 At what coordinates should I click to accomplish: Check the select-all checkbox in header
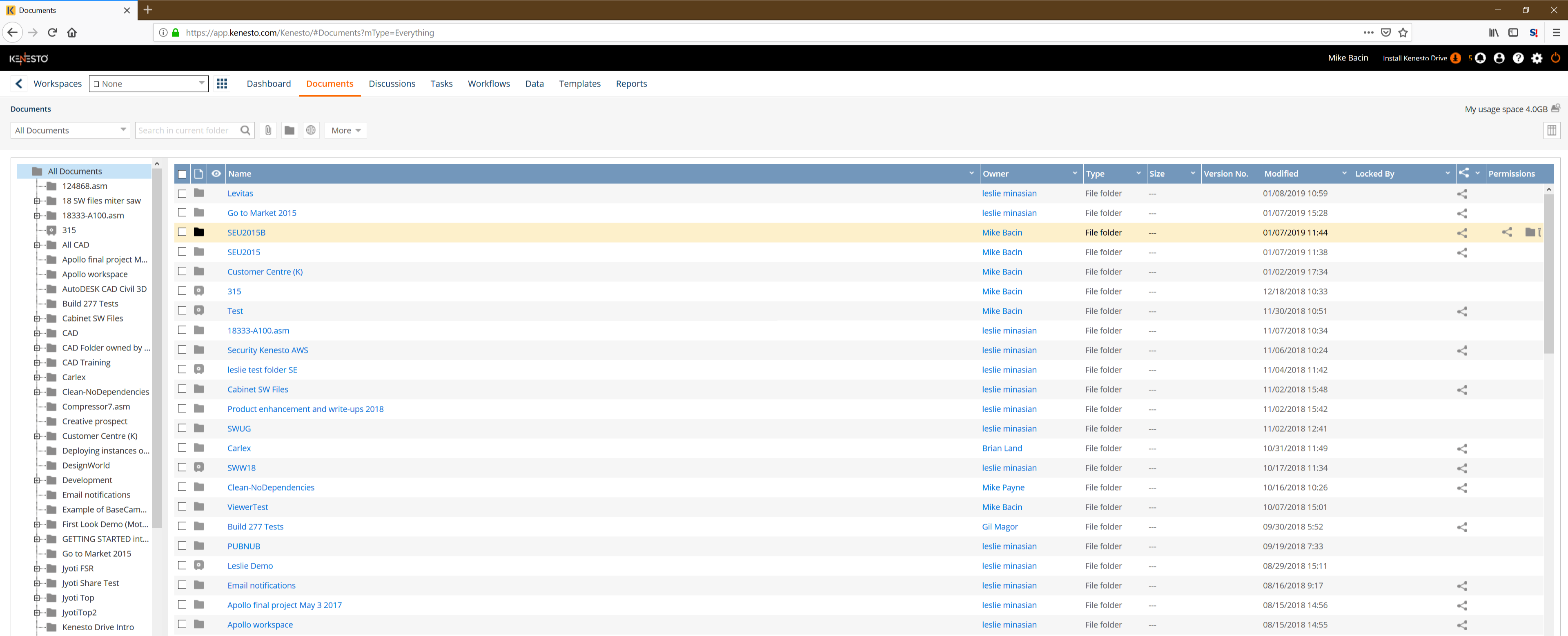coord(182,174)
